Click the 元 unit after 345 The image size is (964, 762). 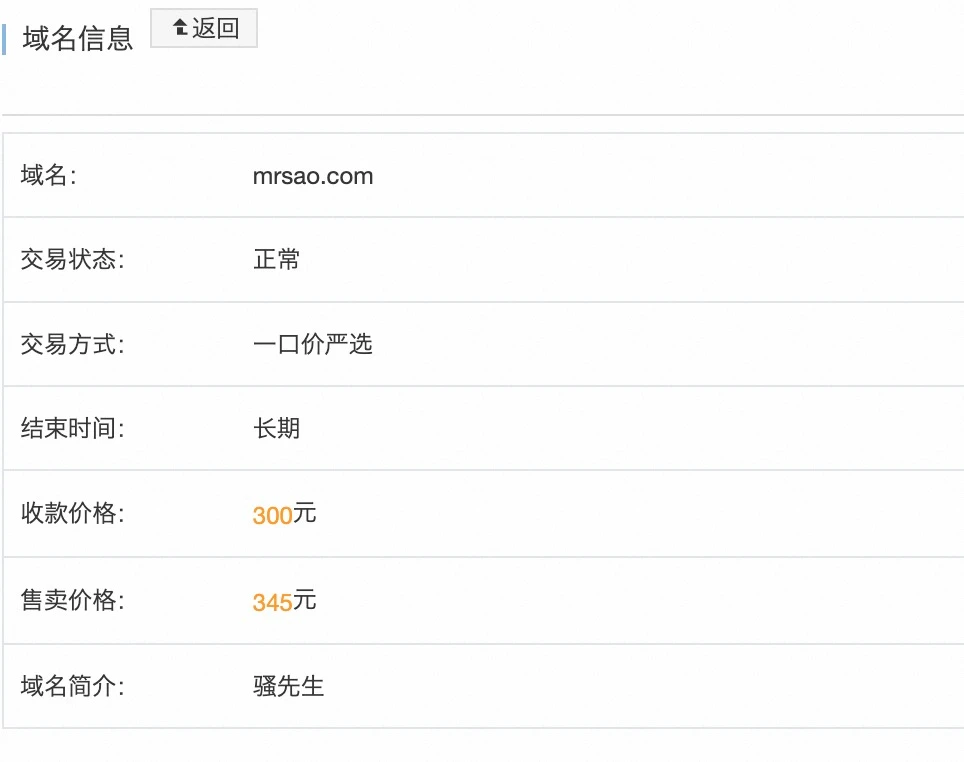305,601
